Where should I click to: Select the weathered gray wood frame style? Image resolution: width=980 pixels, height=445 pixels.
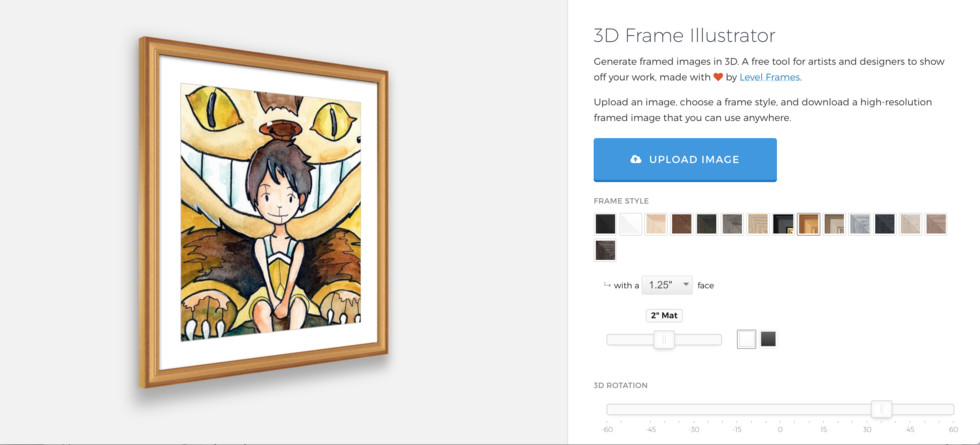coord(732,224)
